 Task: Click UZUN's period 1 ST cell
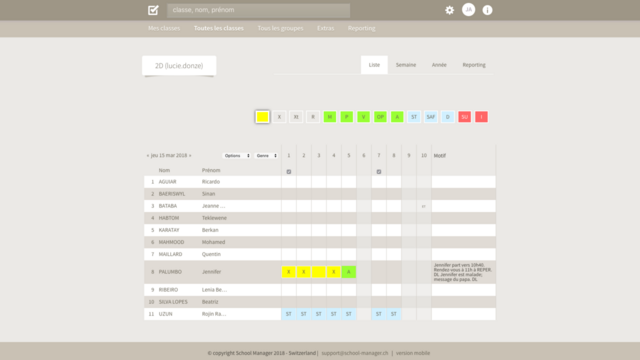click(289, 314)
